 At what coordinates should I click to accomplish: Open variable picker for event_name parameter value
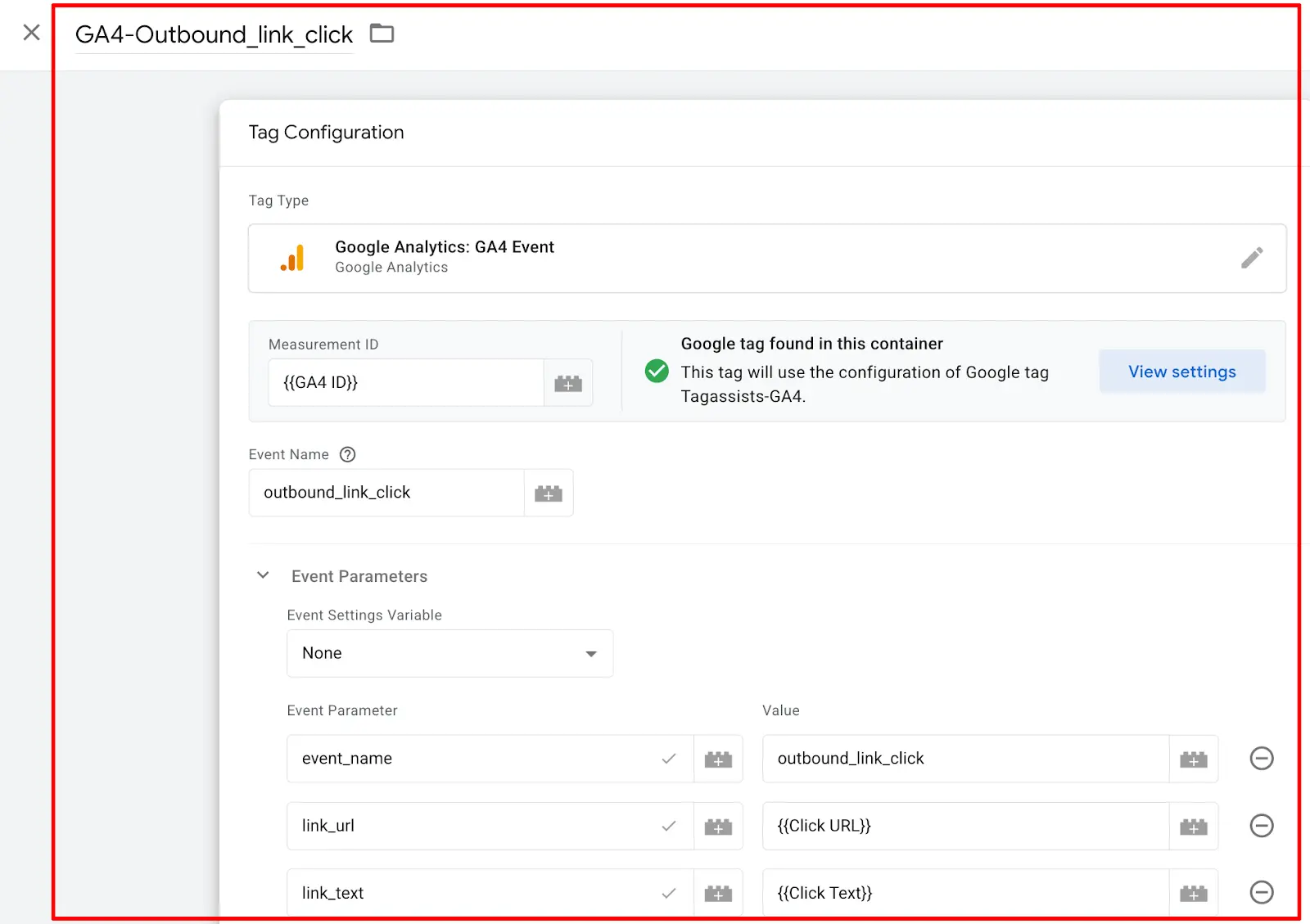(1194, 759)
